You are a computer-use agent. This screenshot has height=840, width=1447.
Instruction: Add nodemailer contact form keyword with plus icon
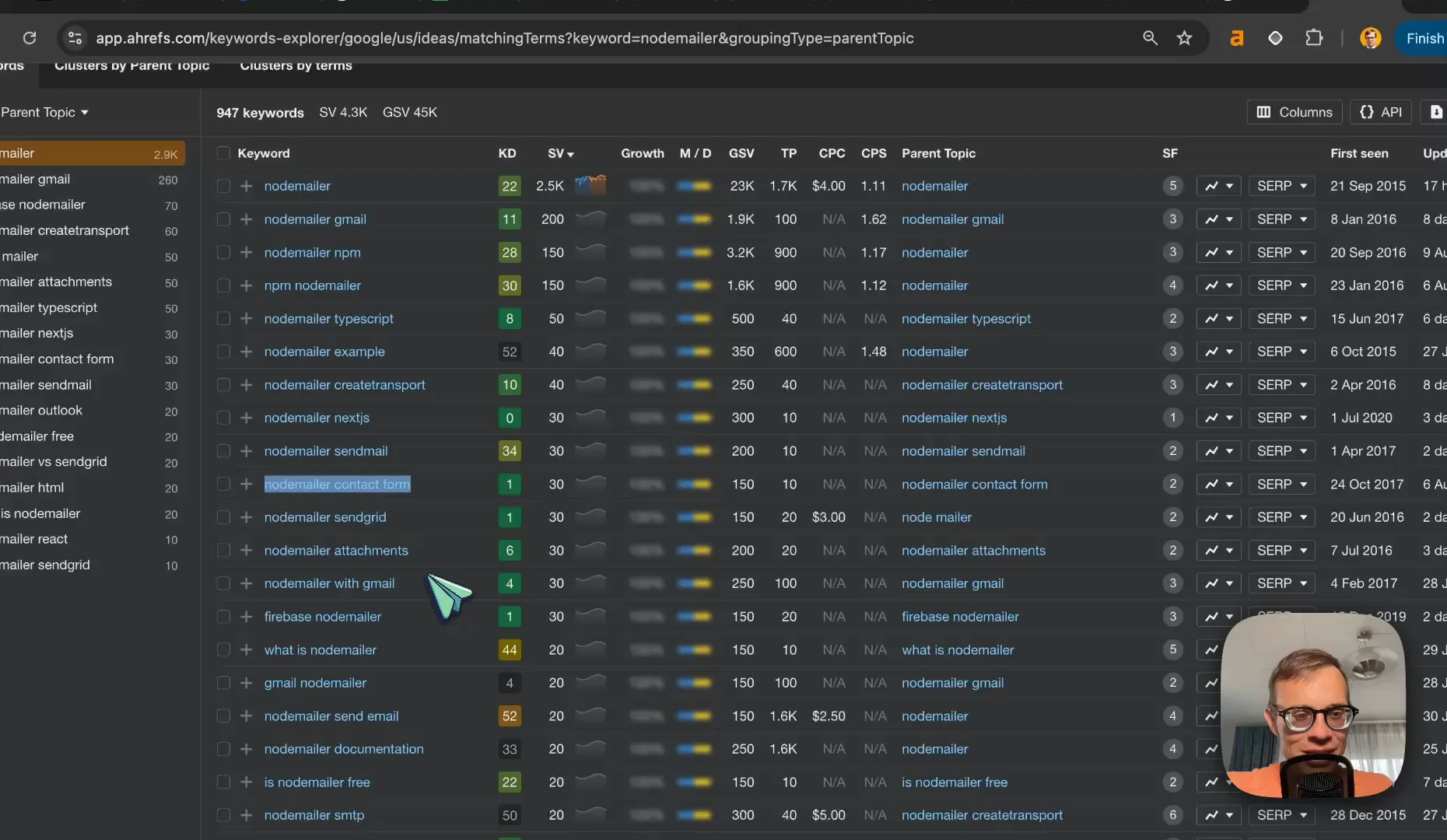[247, 485]
